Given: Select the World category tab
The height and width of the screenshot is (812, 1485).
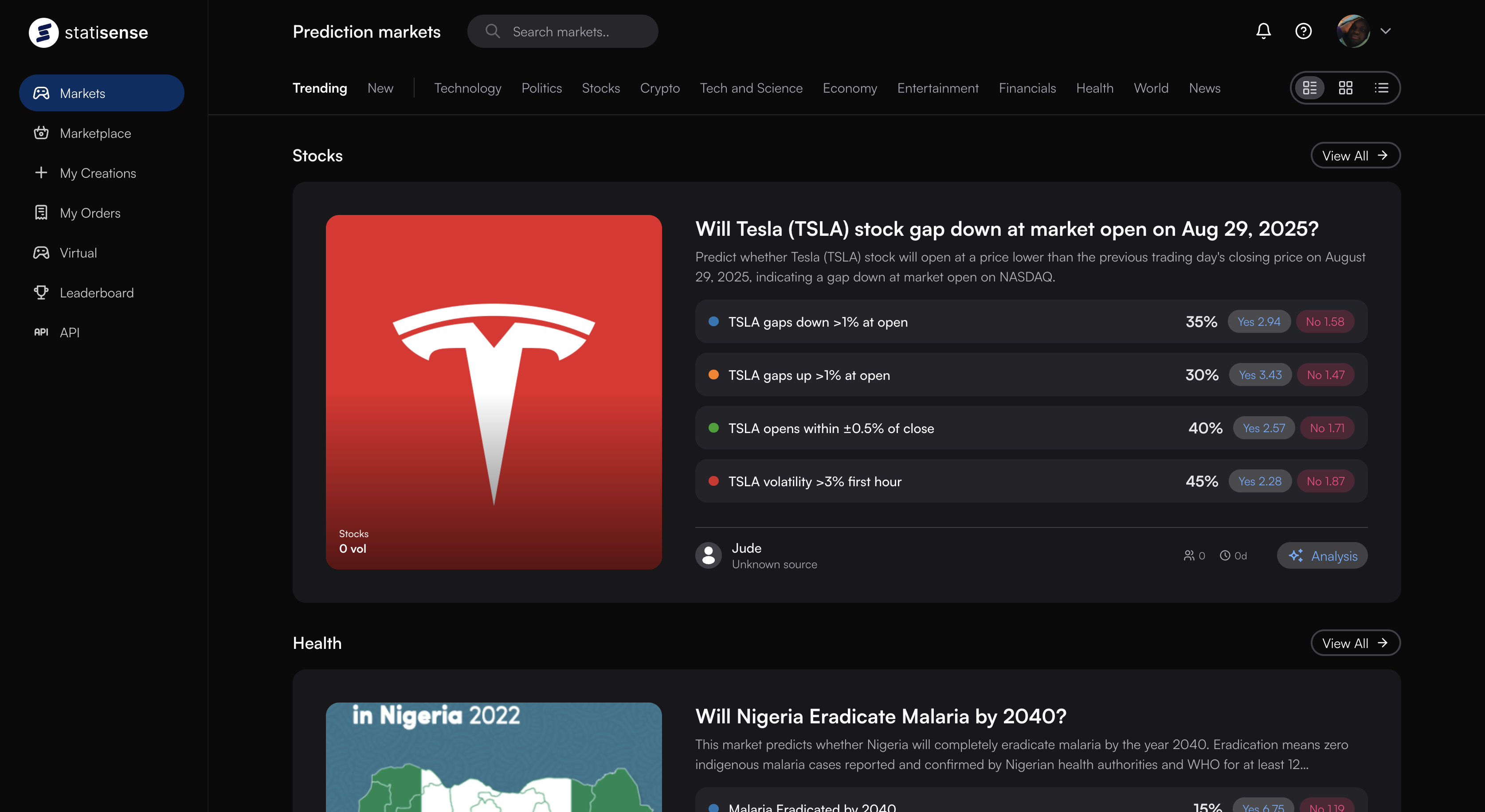Looking at the screenshot, I should [1151, 88].
